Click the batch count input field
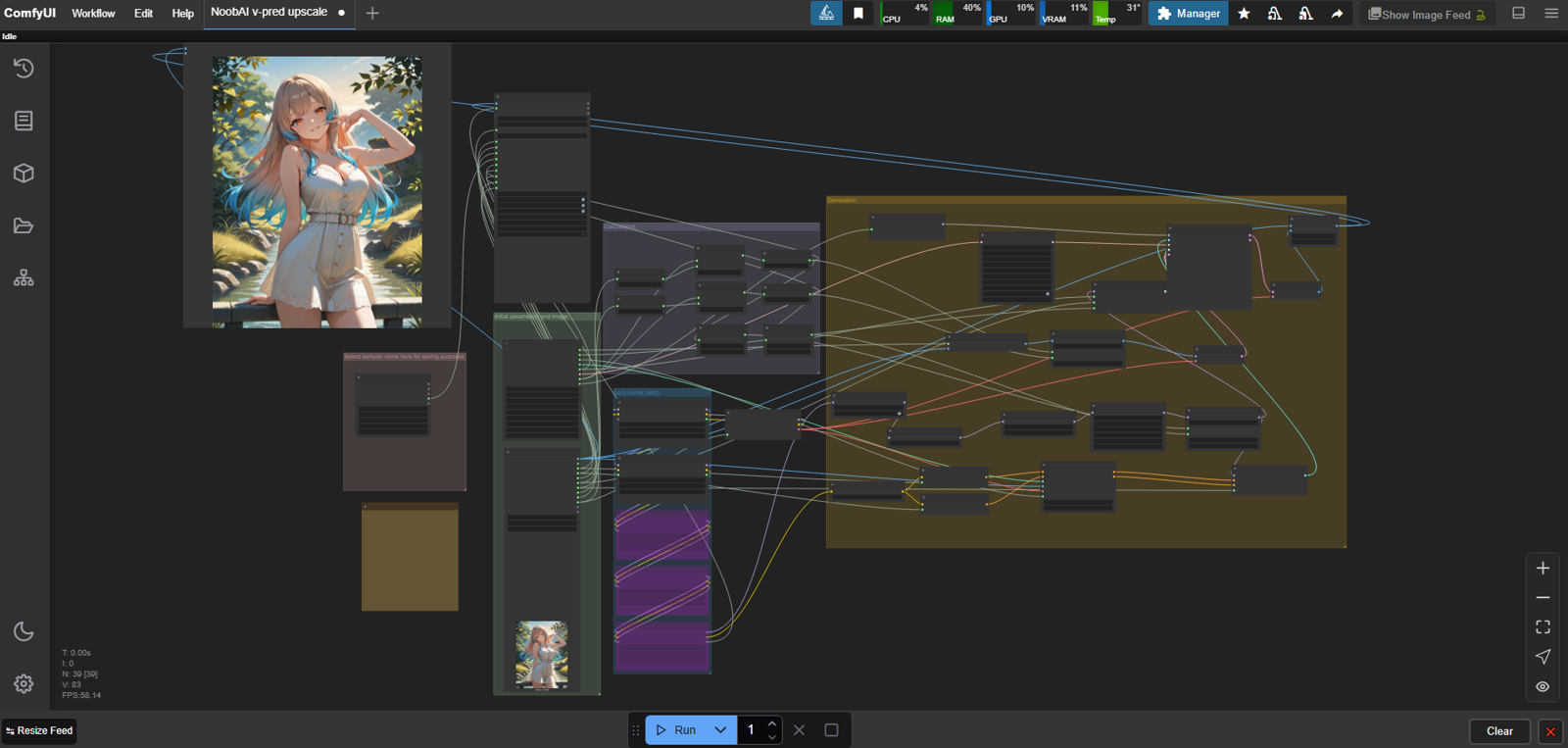Viewport: 1568px width, 748px height. click(x=751, y=729)
